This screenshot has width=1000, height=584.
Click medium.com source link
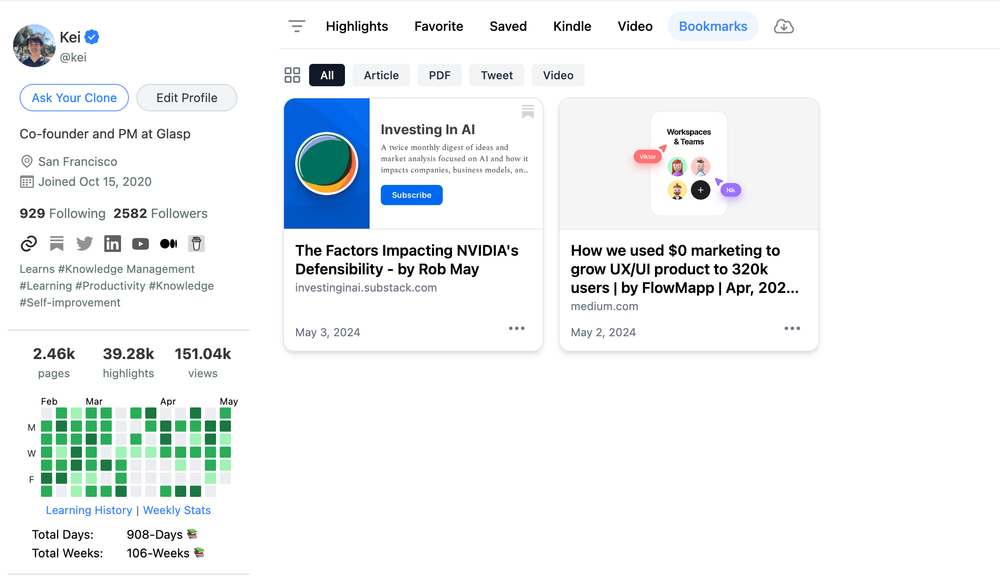tap(605, 306)
